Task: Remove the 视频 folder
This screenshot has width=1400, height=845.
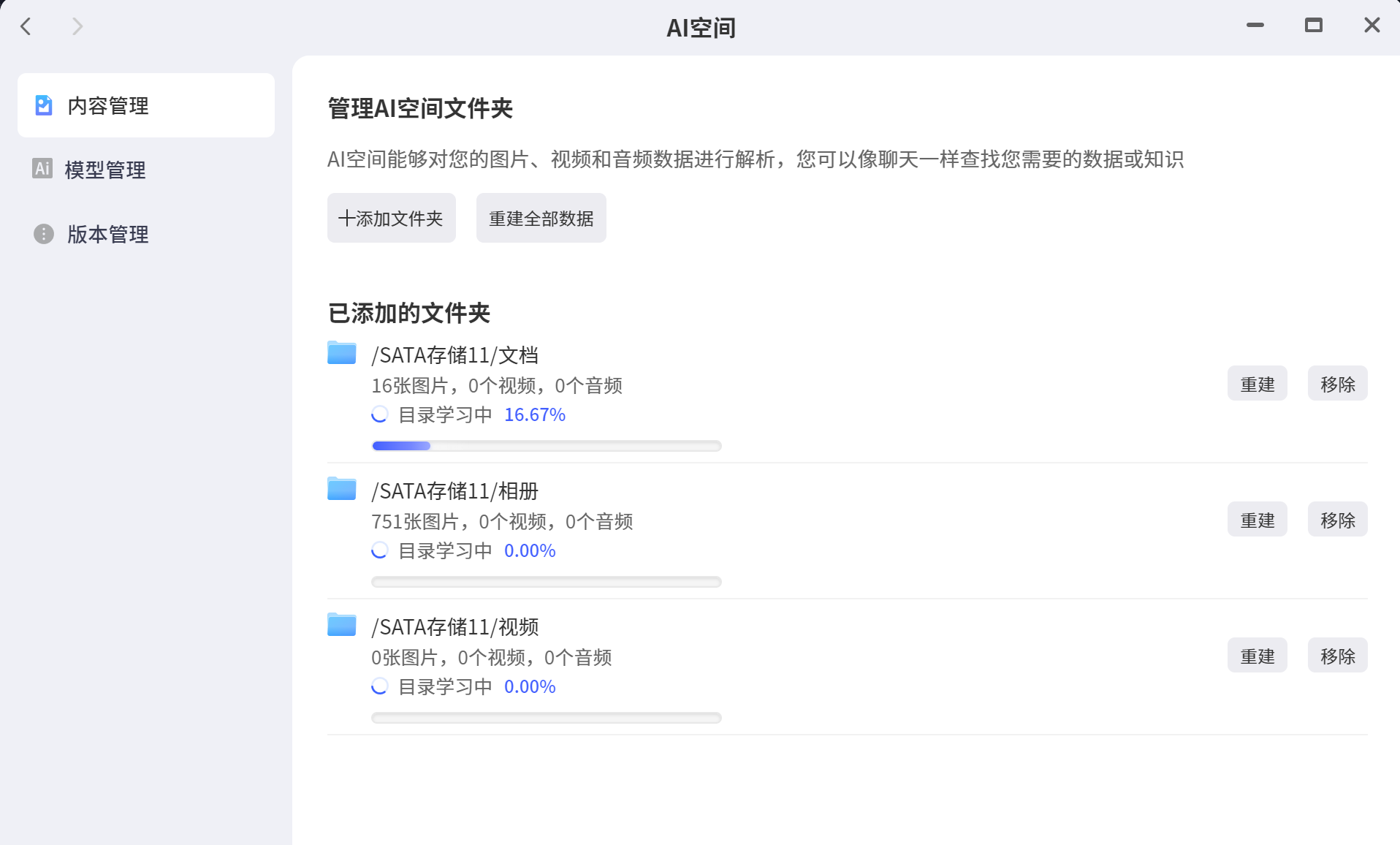Action: click(1337, 656)
